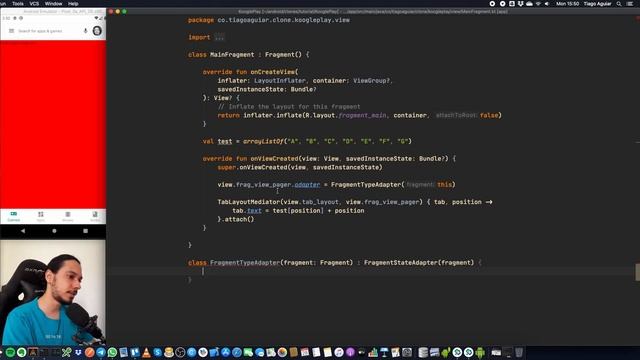Open Keynote from the dock
Viewport: 640px width, 360px height.
[x=384, y=352]
